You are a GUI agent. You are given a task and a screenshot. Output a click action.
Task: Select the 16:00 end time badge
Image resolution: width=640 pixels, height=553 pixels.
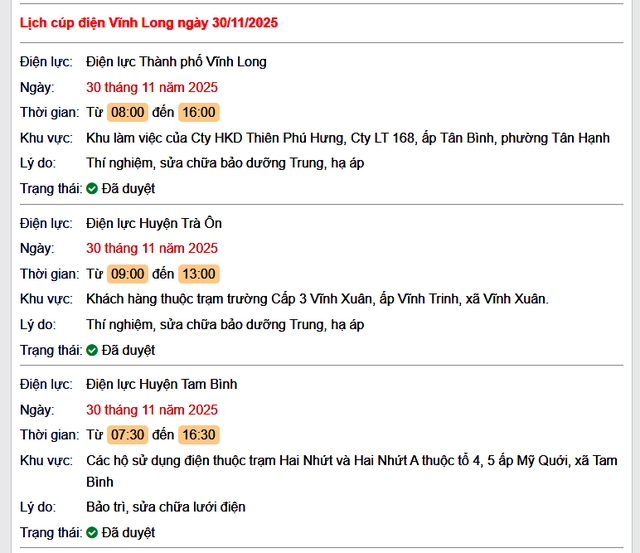pyautogui.click(x=199, y=112)
